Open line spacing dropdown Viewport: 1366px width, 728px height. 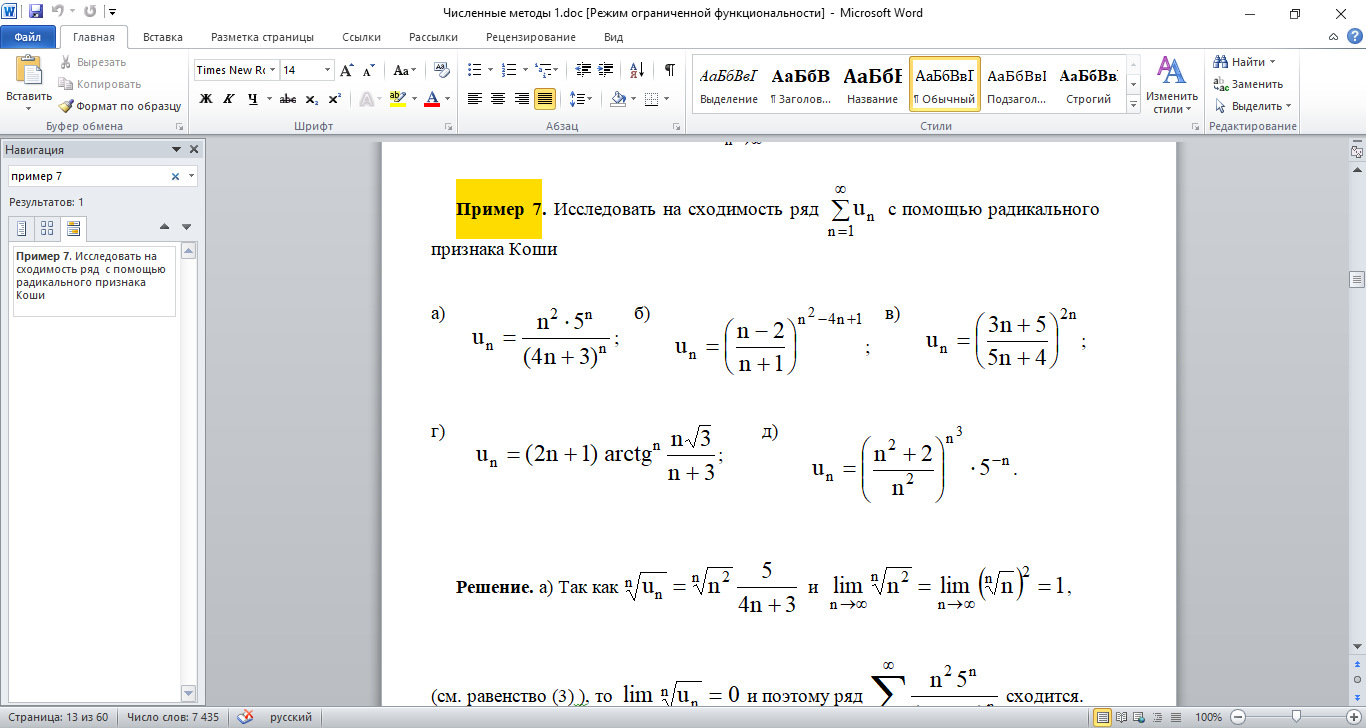[580, 99]
